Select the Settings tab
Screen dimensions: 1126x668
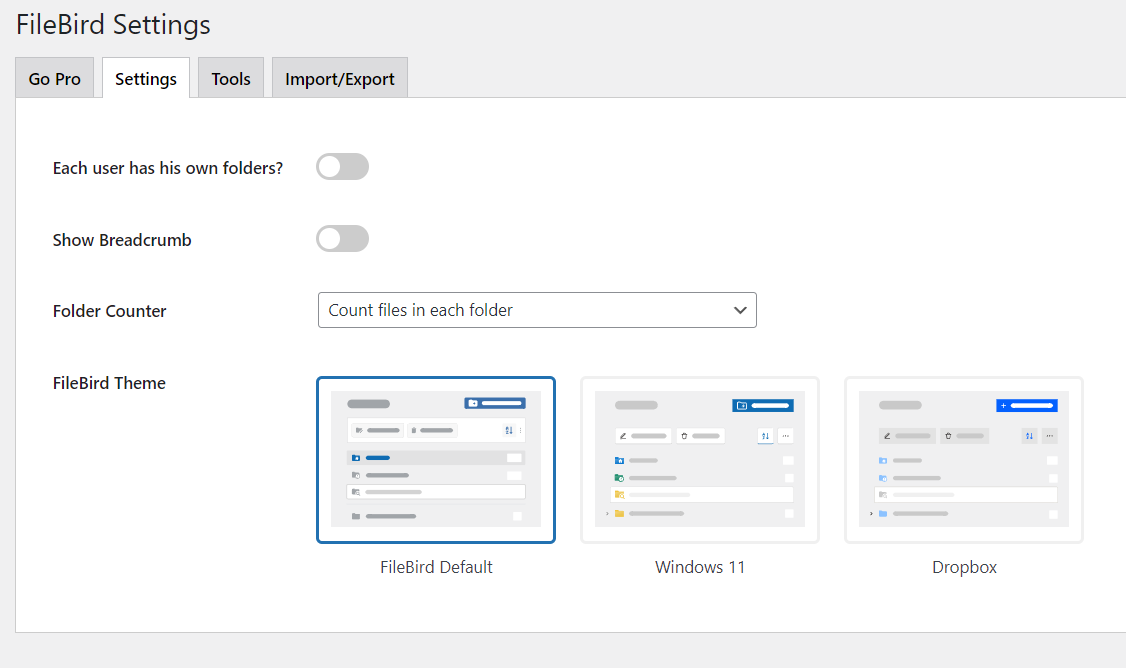click(x=145, y=77)
